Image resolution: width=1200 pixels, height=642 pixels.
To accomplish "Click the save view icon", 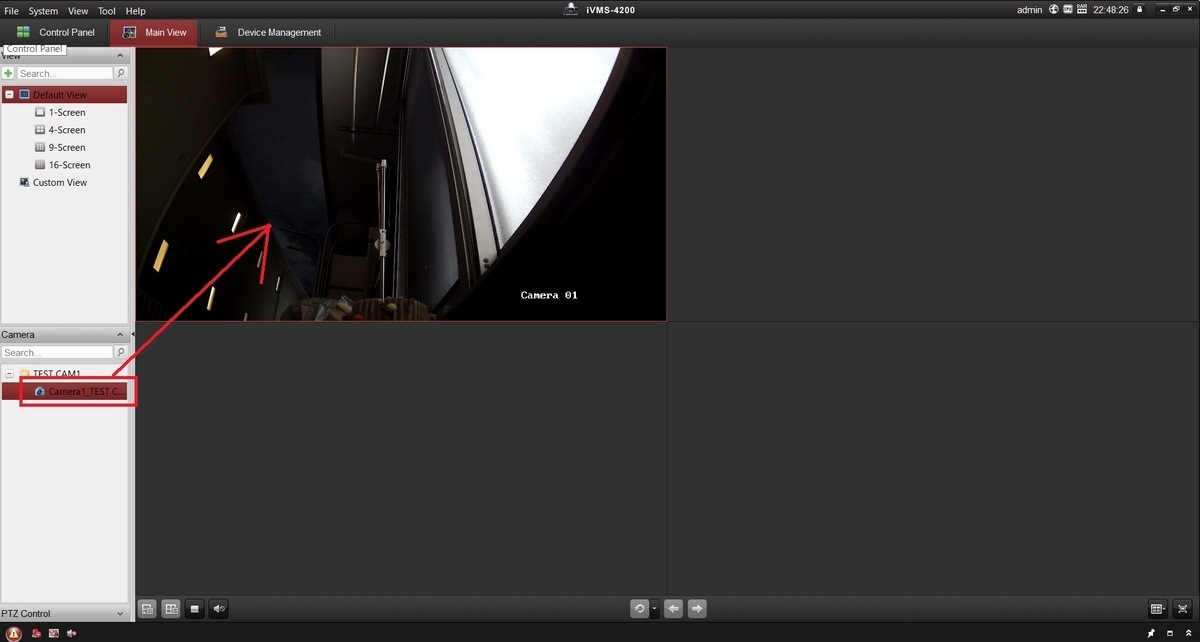I will coord(148,608).
